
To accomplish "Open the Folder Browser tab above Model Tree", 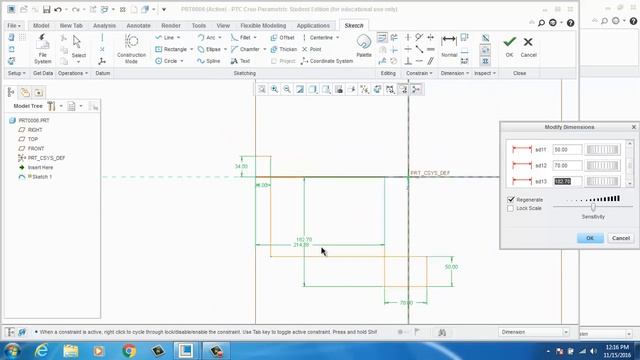I will [25, 93].
